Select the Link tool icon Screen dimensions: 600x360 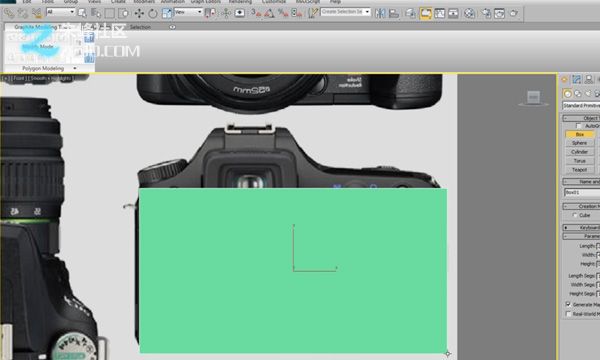(x=9, y=14)
